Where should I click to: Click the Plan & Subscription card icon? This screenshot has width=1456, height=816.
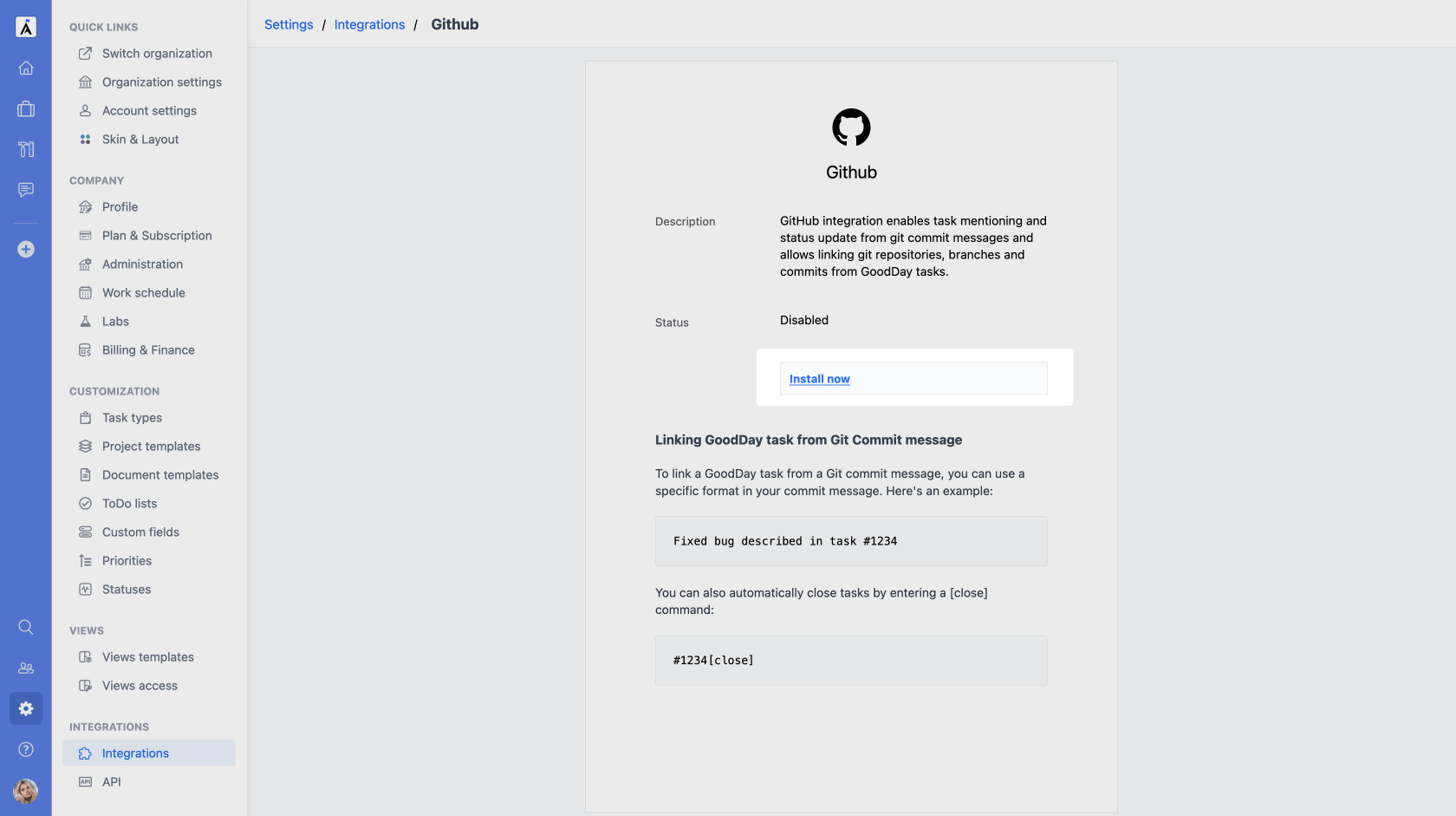click(85, 236)
